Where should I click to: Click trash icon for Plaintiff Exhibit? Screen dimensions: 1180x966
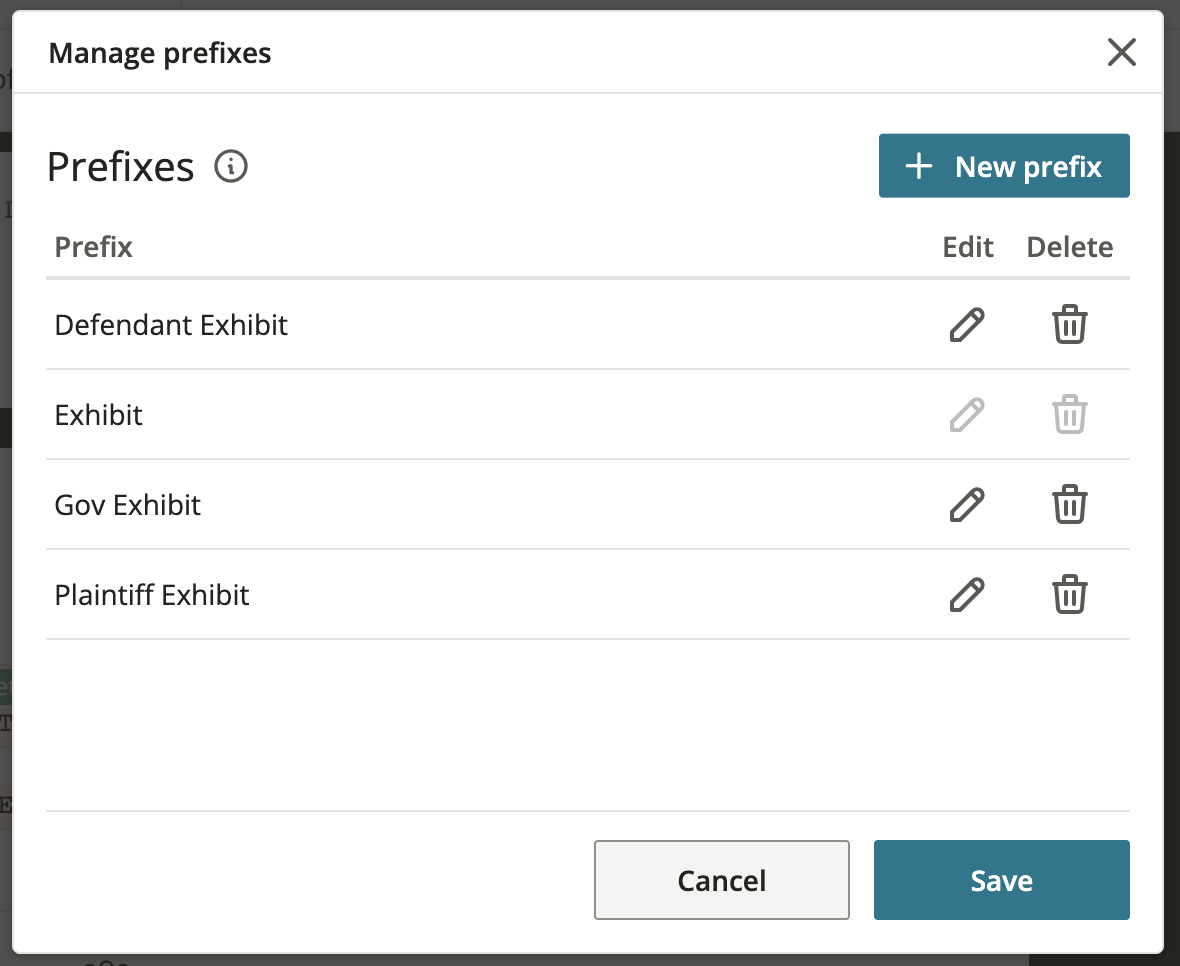click(1069, 595)
